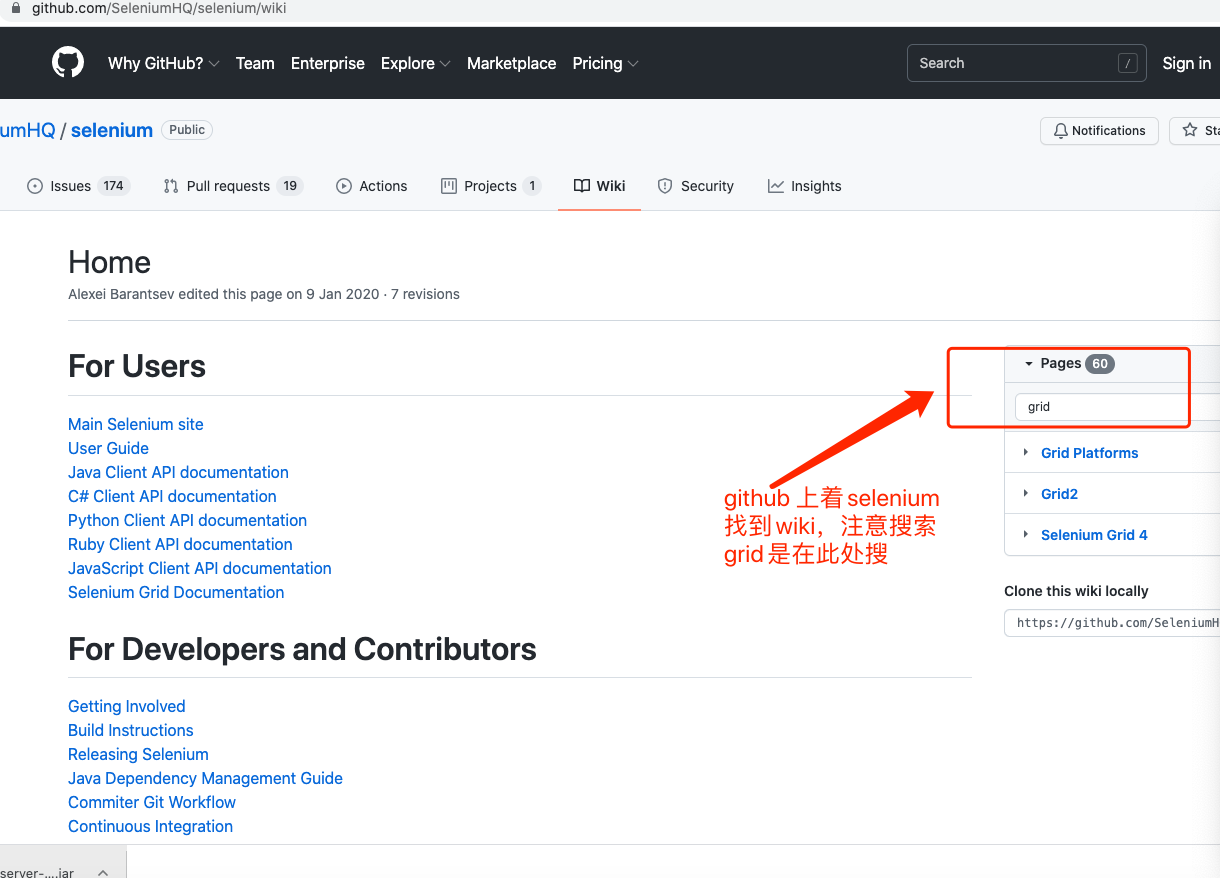The height and width of the screenshot is (878, 1220).
Task: Click the Notifications bell icon
Action: (x=1061, y=131)
